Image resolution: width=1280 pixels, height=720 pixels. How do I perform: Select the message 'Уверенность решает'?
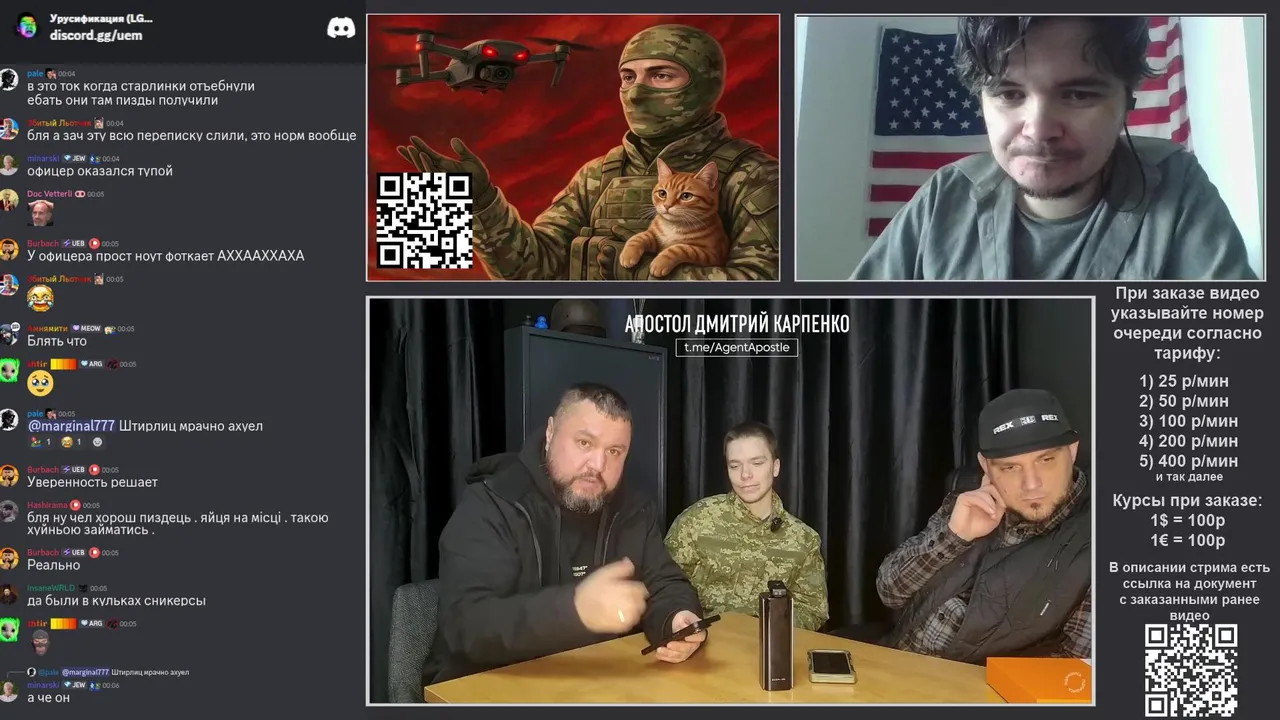point(92,482)
